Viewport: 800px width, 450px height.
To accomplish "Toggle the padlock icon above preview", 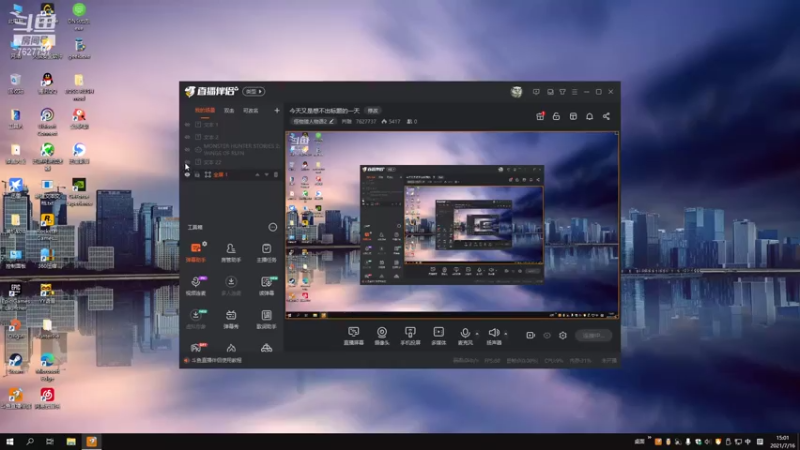I will click(x=556, y=116).
